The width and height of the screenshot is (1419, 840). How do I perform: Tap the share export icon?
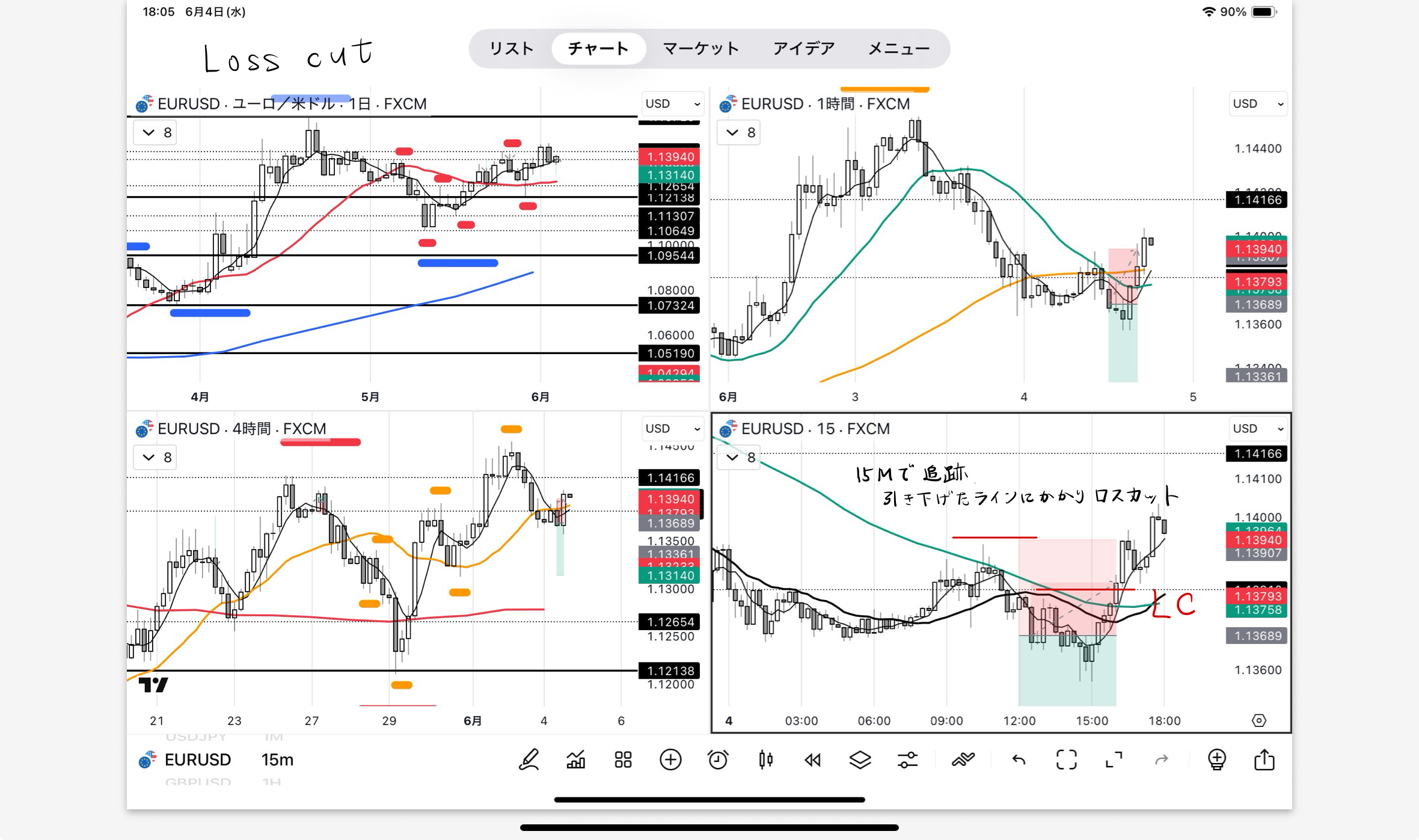(x=1264, y=759)
